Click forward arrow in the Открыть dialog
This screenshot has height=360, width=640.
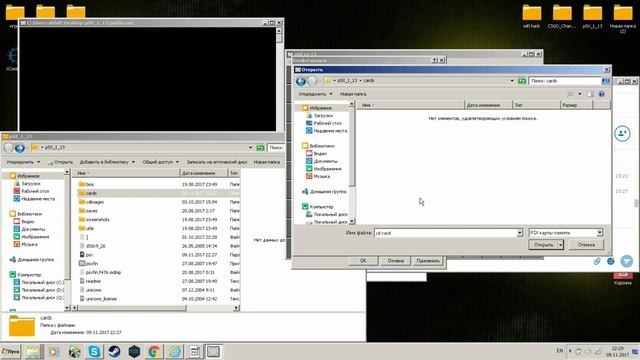[x=313, y=81]
